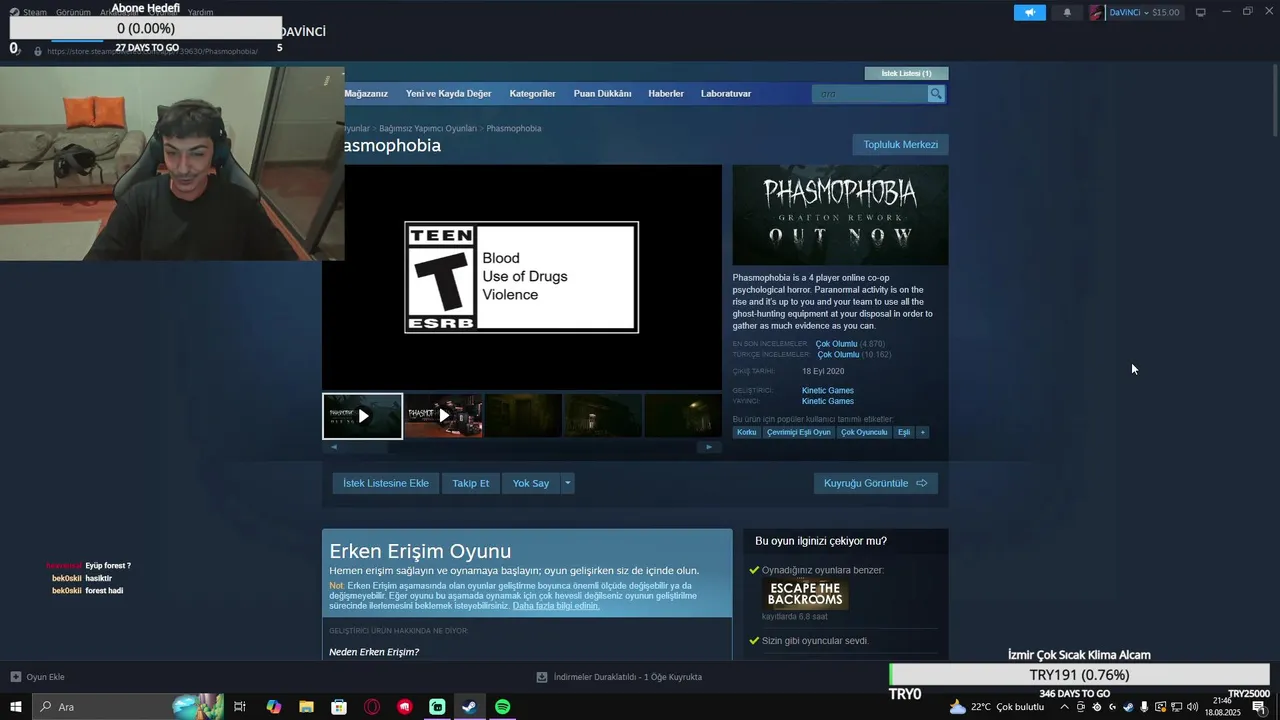The height and width of the screenshot is (720, 1280).
Task: Open the Windows notification center icon
Action: coord(1258,707)
